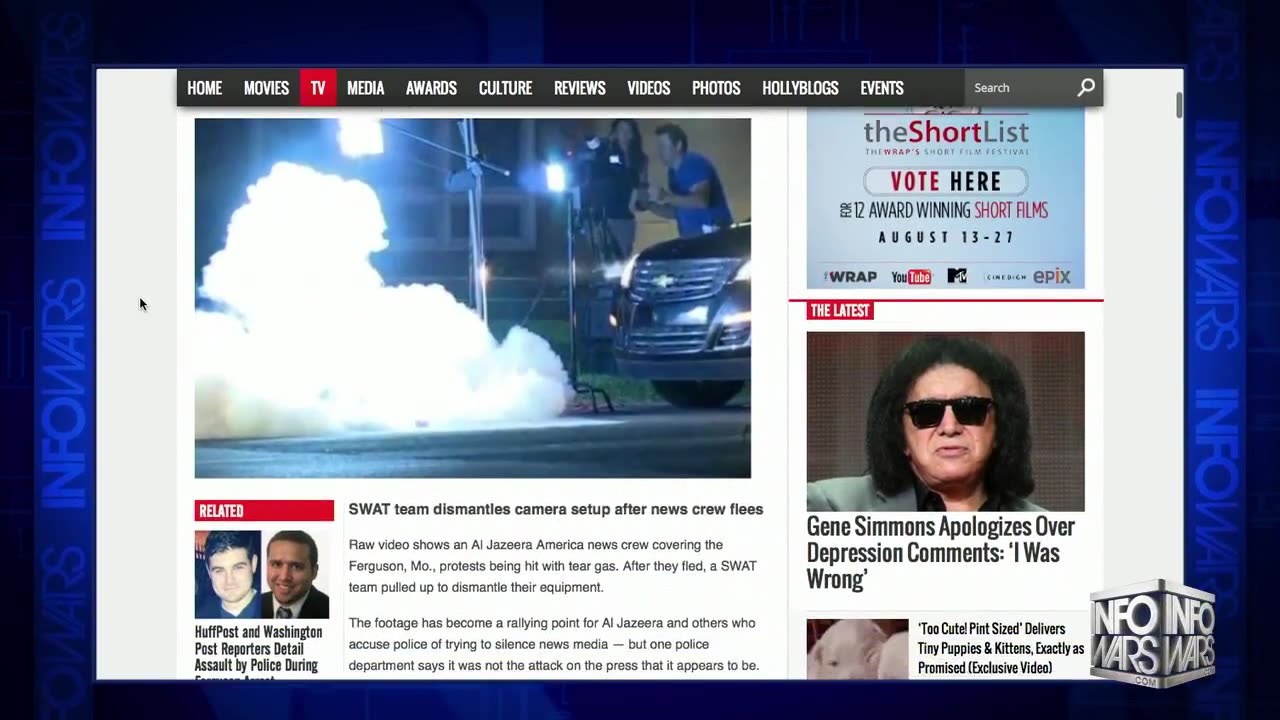Click the 'The footage has become' paragraph

point(554,644)
